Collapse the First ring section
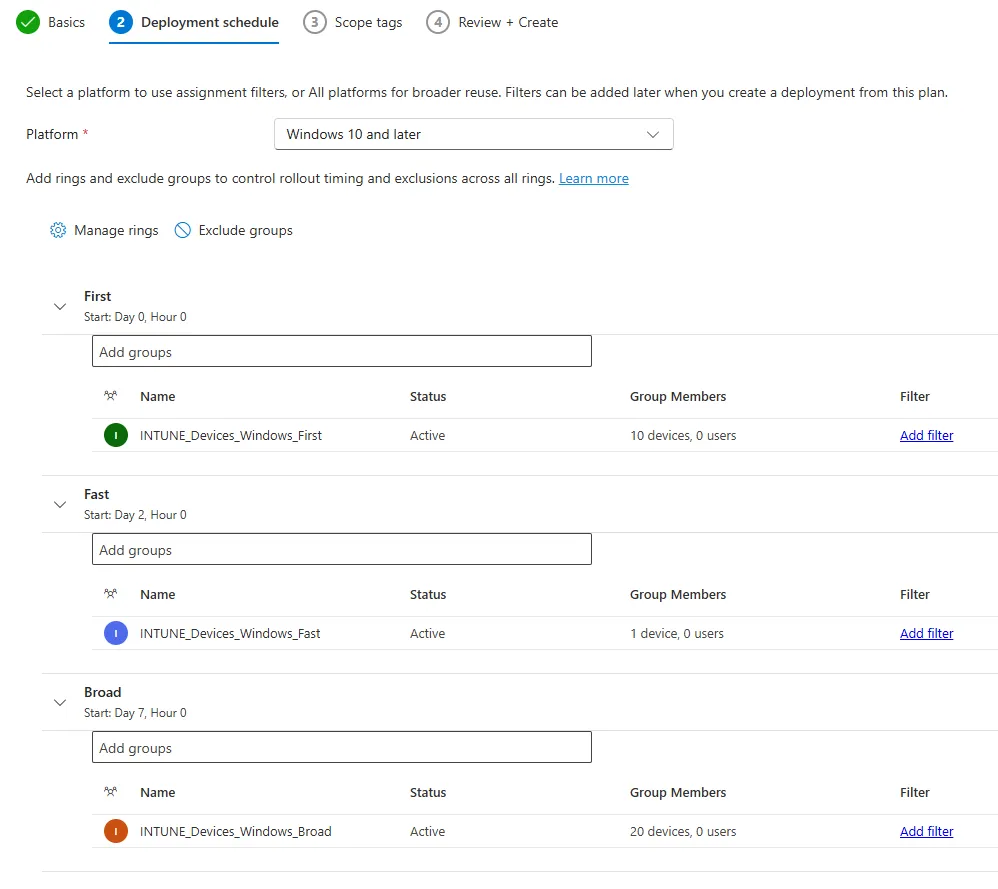 click(x=60, y=307)
